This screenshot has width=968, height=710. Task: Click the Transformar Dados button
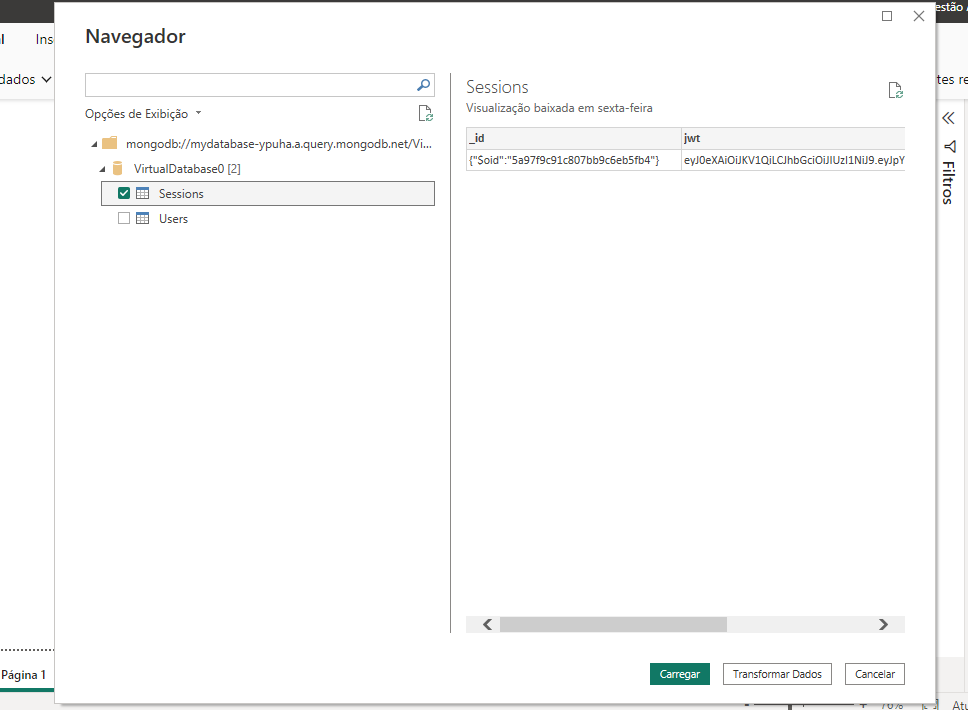point(777,674)
